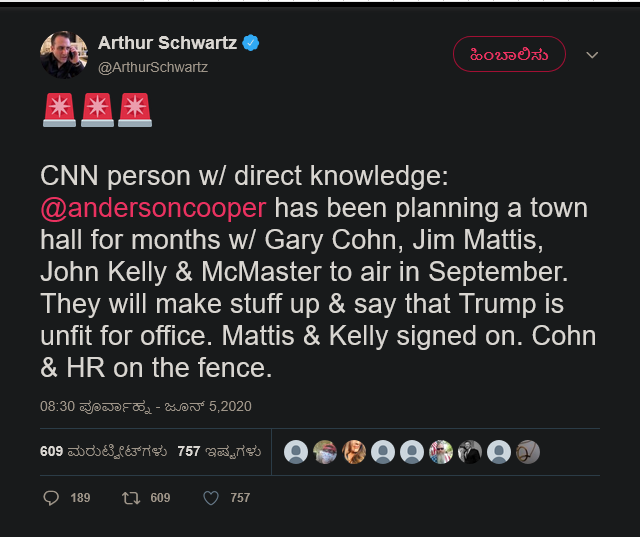
Task: Click the sixth liker avatar photo
Action: pos(441,452)
